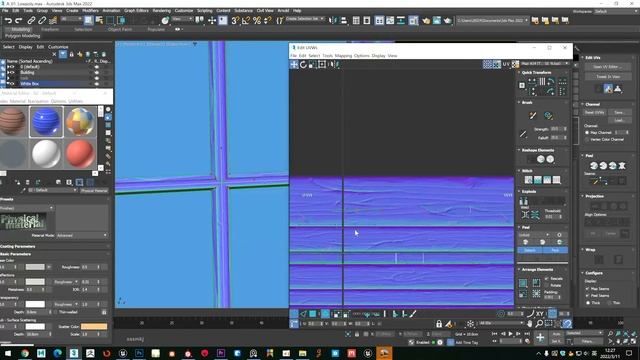This screenshot has height=360, width=640.
Task: Select Vertex sub-object mode in UV editor
Action: click(294, 314)
